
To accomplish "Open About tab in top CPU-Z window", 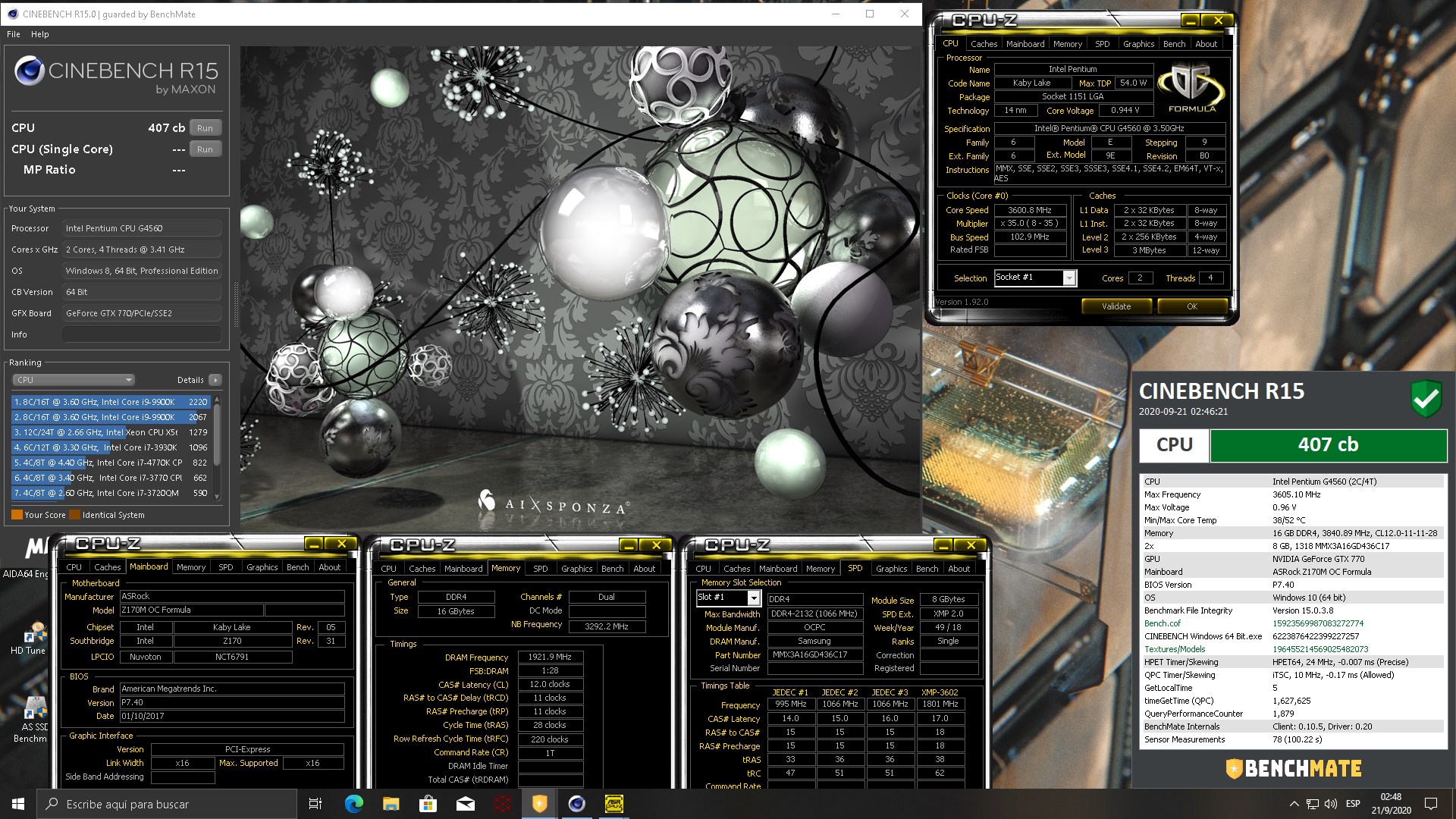I will 1206,44.
